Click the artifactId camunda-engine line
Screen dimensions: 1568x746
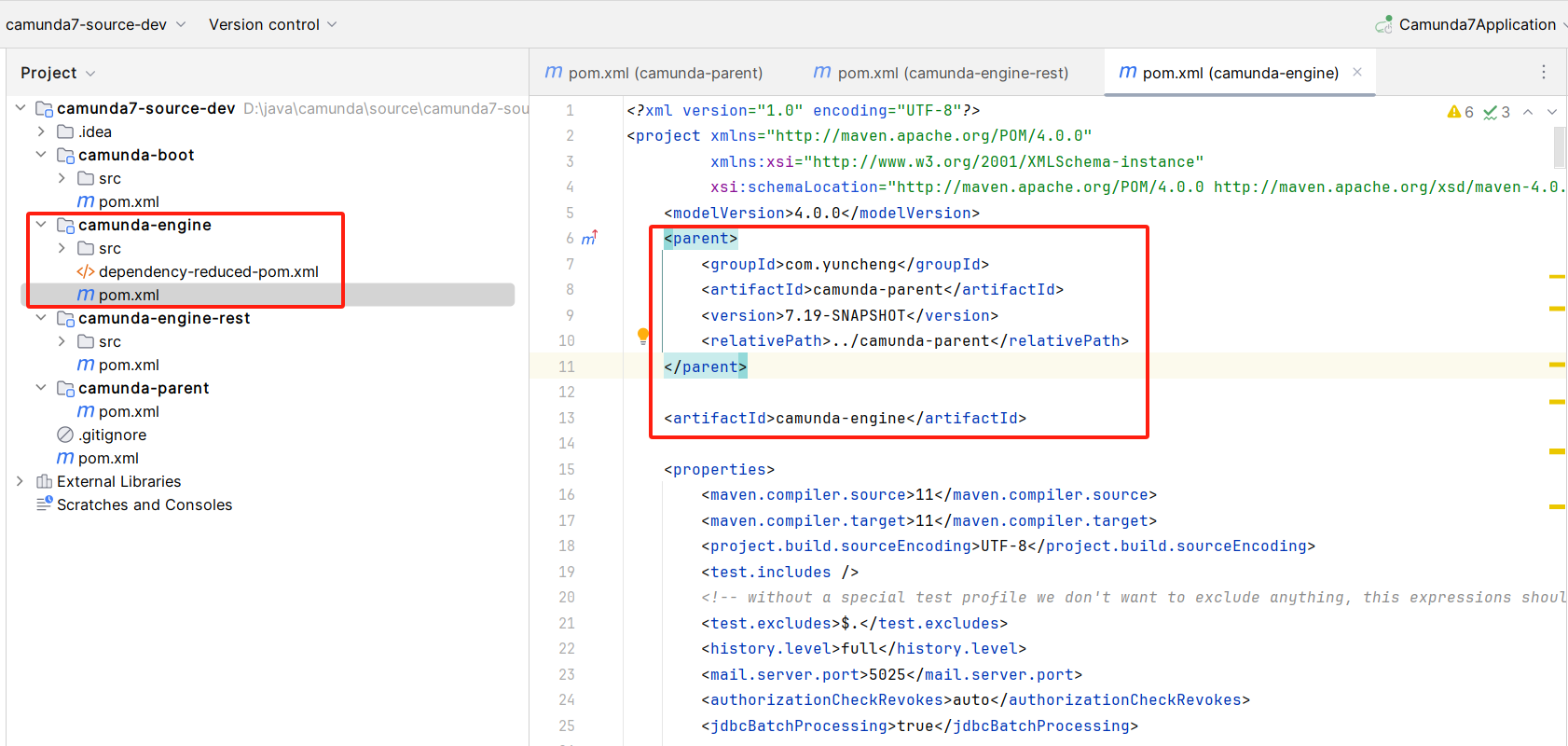(x=845, y=419)
